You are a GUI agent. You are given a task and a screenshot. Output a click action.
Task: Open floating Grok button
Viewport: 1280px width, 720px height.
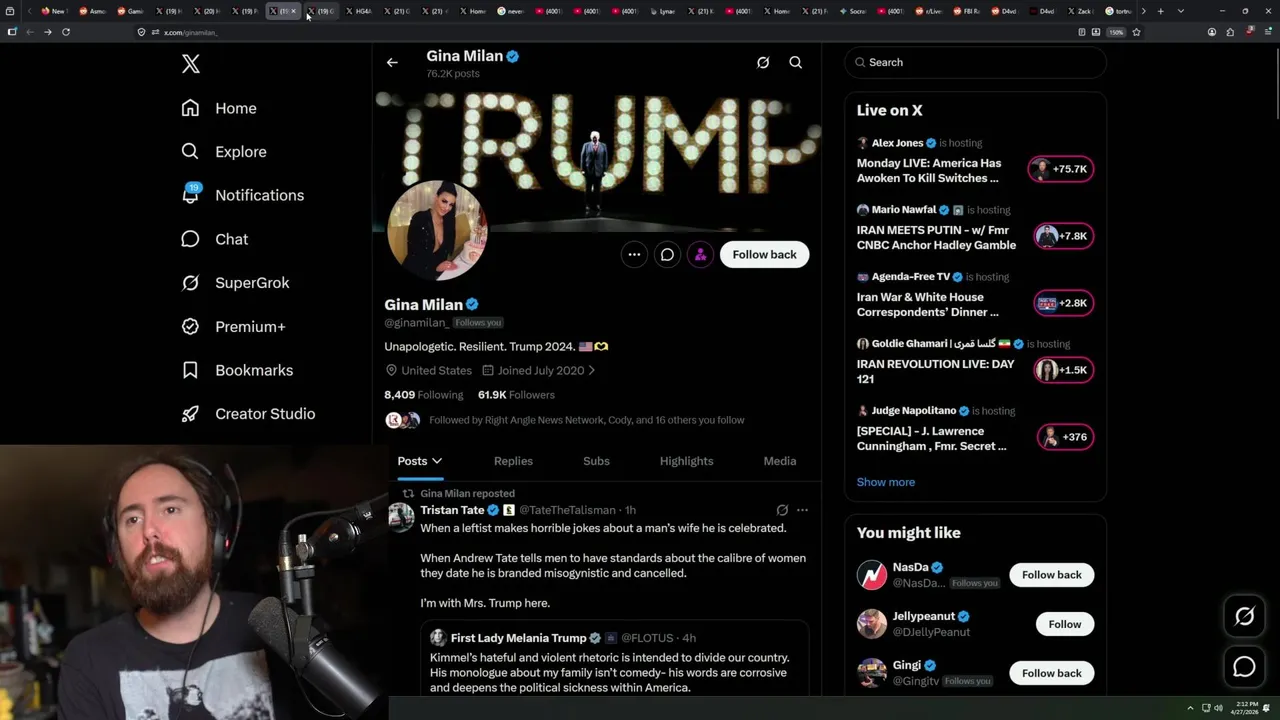(1245, 617)
